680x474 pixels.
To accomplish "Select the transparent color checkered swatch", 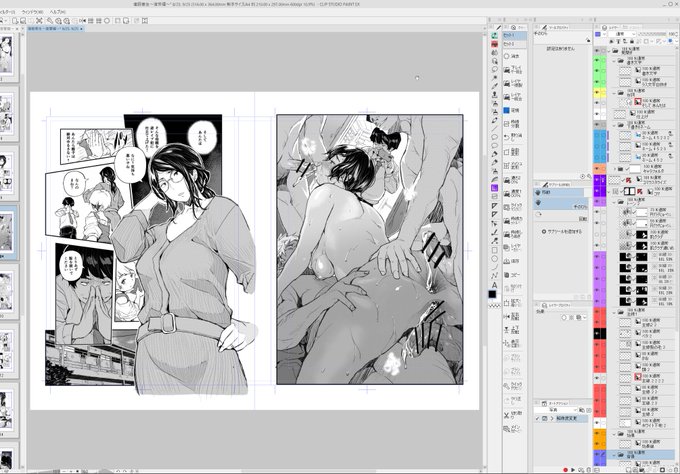I will [x=494, y=306].
